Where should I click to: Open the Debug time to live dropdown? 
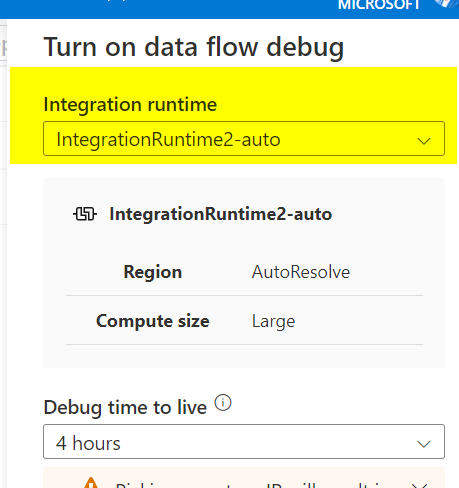pyautogui.click(x=244, y=442)
